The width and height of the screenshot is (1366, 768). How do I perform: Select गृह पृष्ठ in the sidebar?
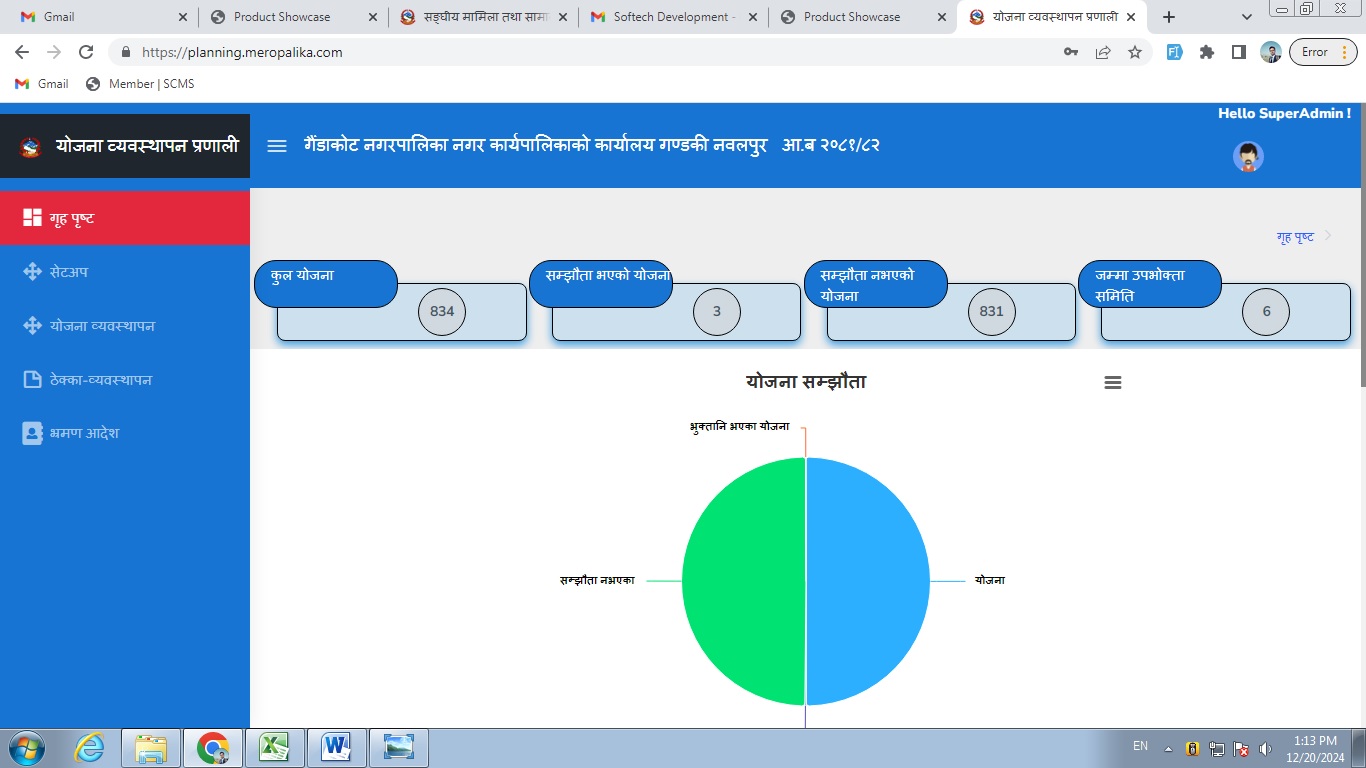point(72,218)
